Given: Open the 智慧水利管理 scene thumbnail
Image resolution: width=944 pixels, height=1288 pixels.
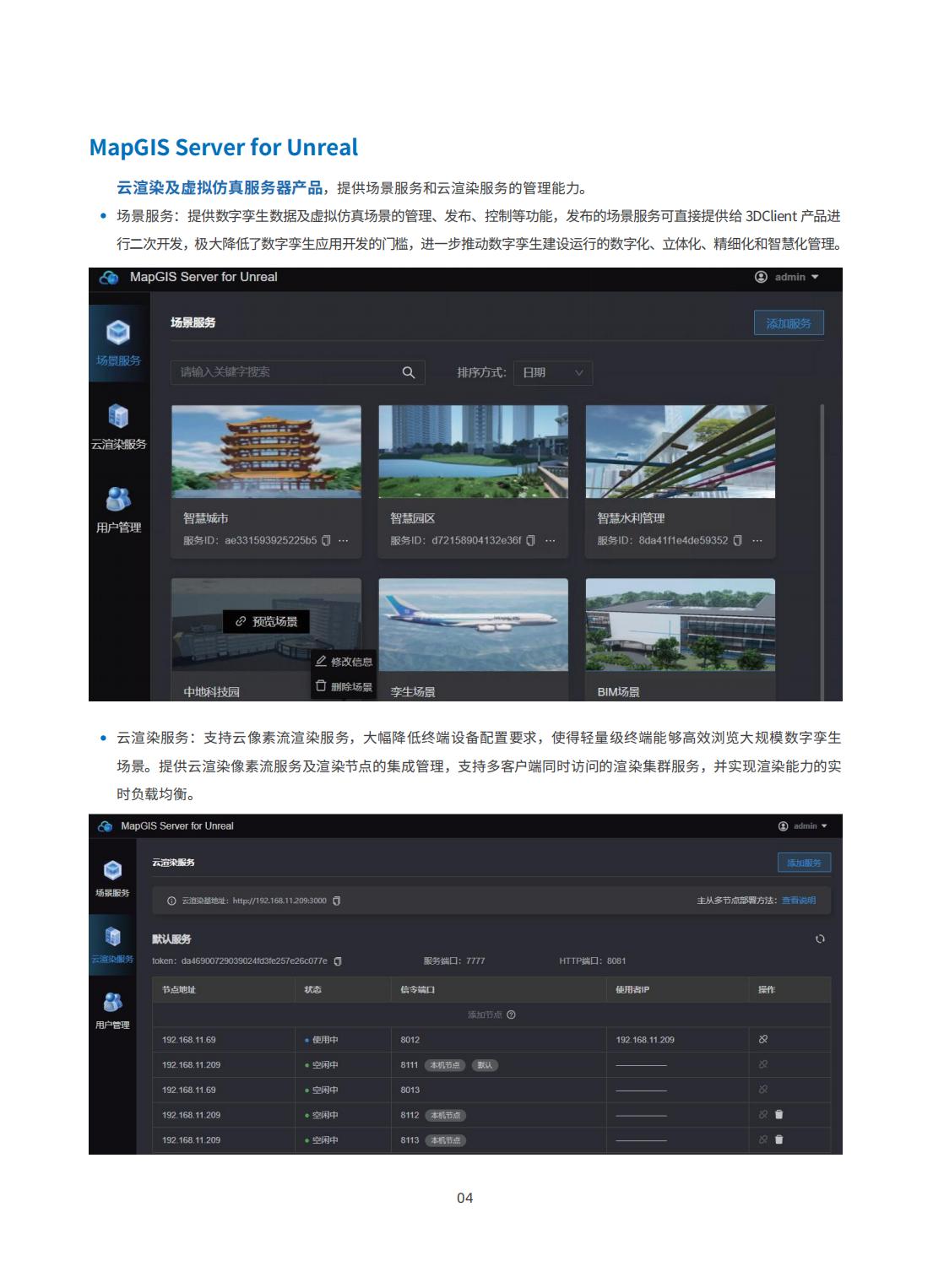Looking at the screenshot, I should coord(680,452).
